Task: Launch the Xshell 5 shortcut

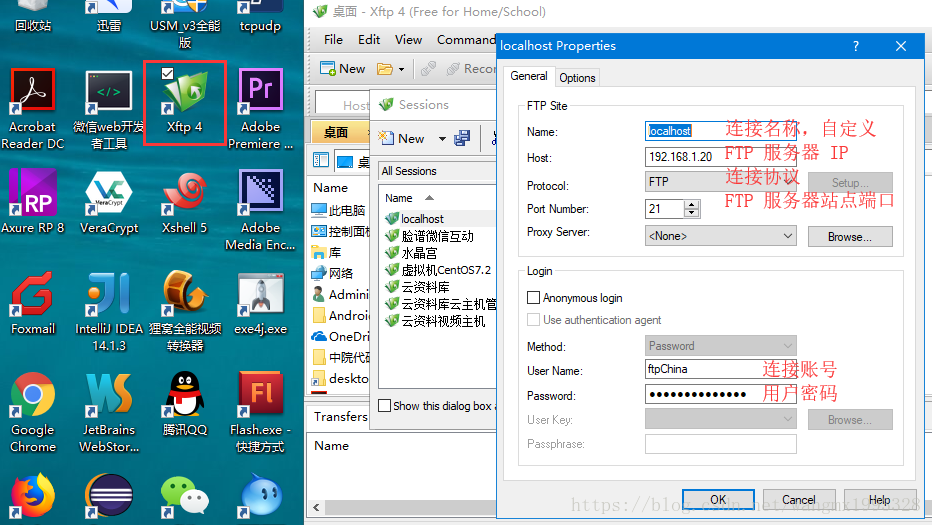Action: pos(185,201)
